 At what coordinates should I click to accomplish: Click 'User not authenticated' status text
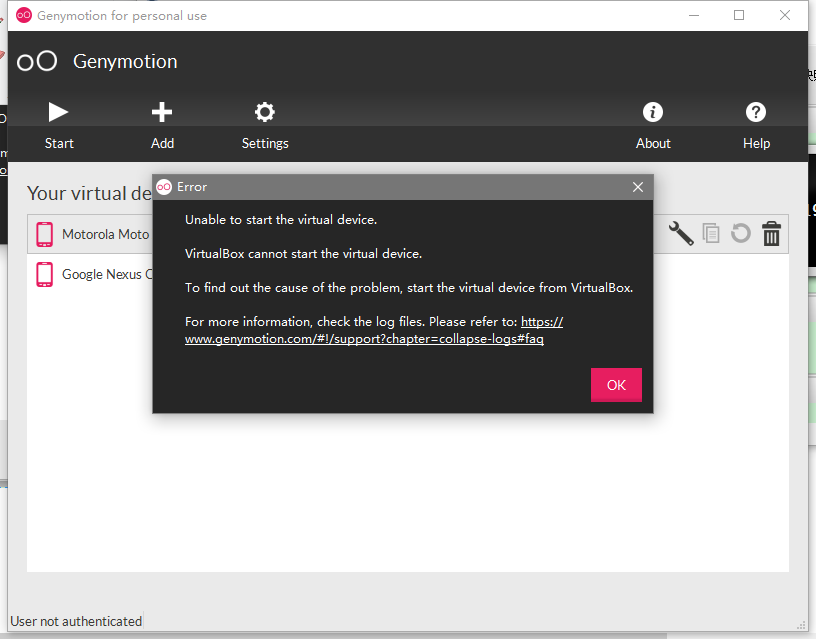tap(76, 621)
